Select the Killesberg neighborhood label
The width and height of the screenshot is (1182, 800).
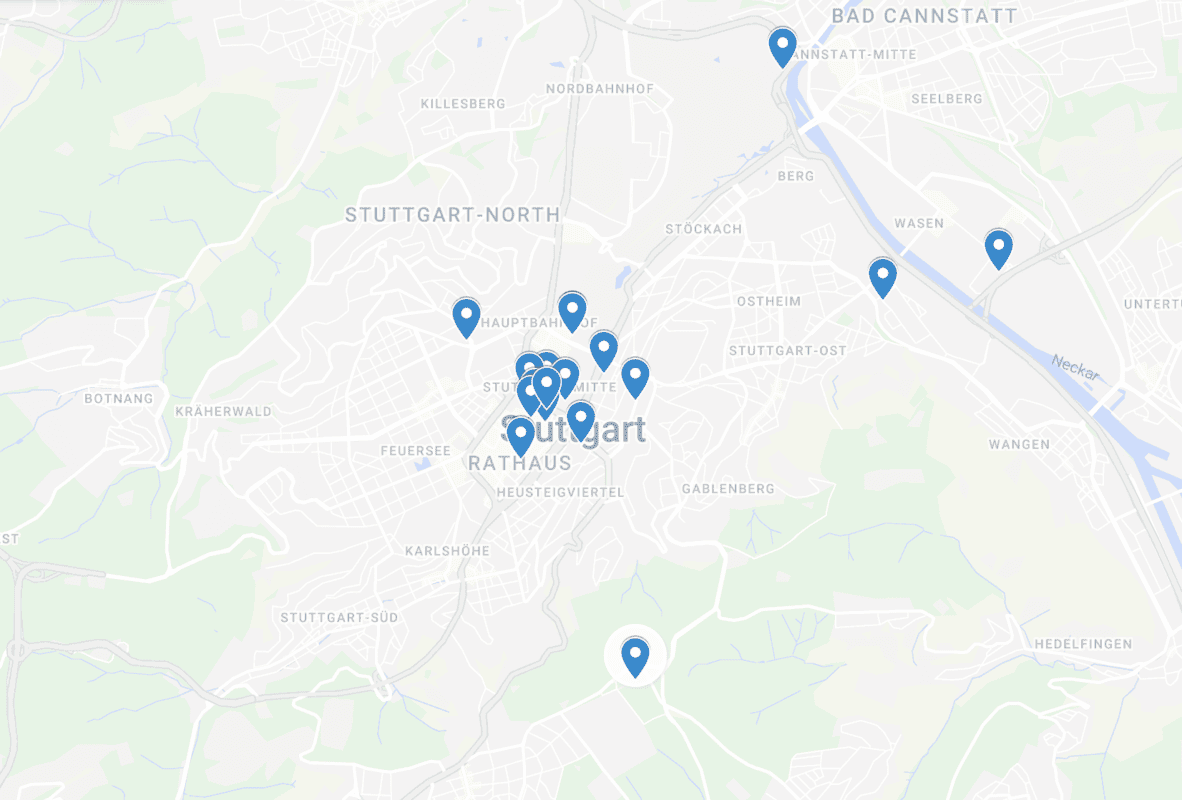click(463, 104)
